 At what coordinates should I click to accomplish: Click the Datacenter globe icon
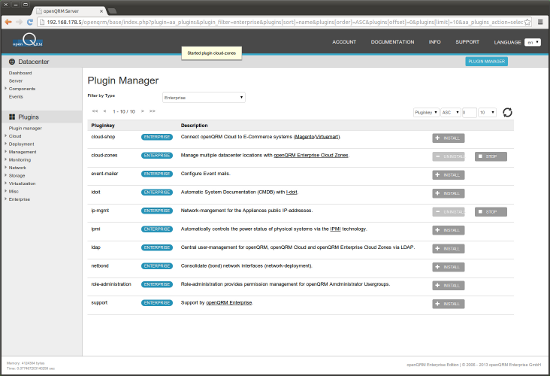12,62
